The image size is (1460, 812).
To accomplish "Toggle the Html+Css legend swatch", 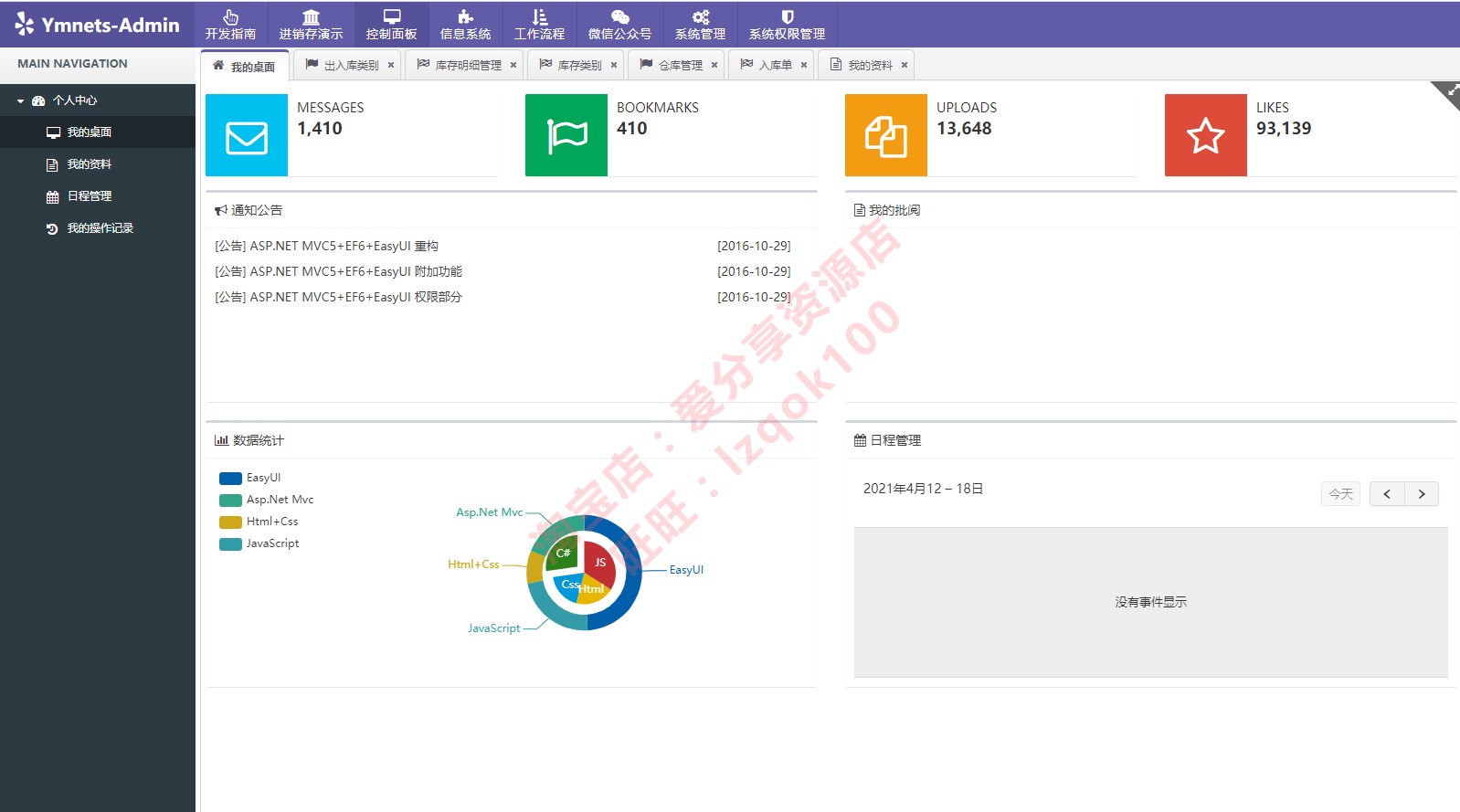I will pyautogui.click(x=230, y=522).
